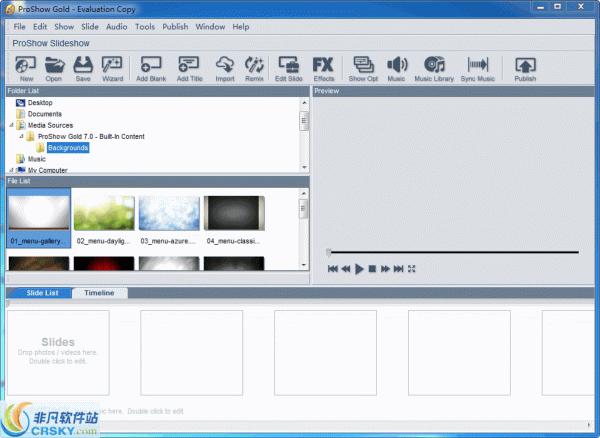Click the File List scrollbar thumb
Screen dimensions: 600x438
(303, 208)
